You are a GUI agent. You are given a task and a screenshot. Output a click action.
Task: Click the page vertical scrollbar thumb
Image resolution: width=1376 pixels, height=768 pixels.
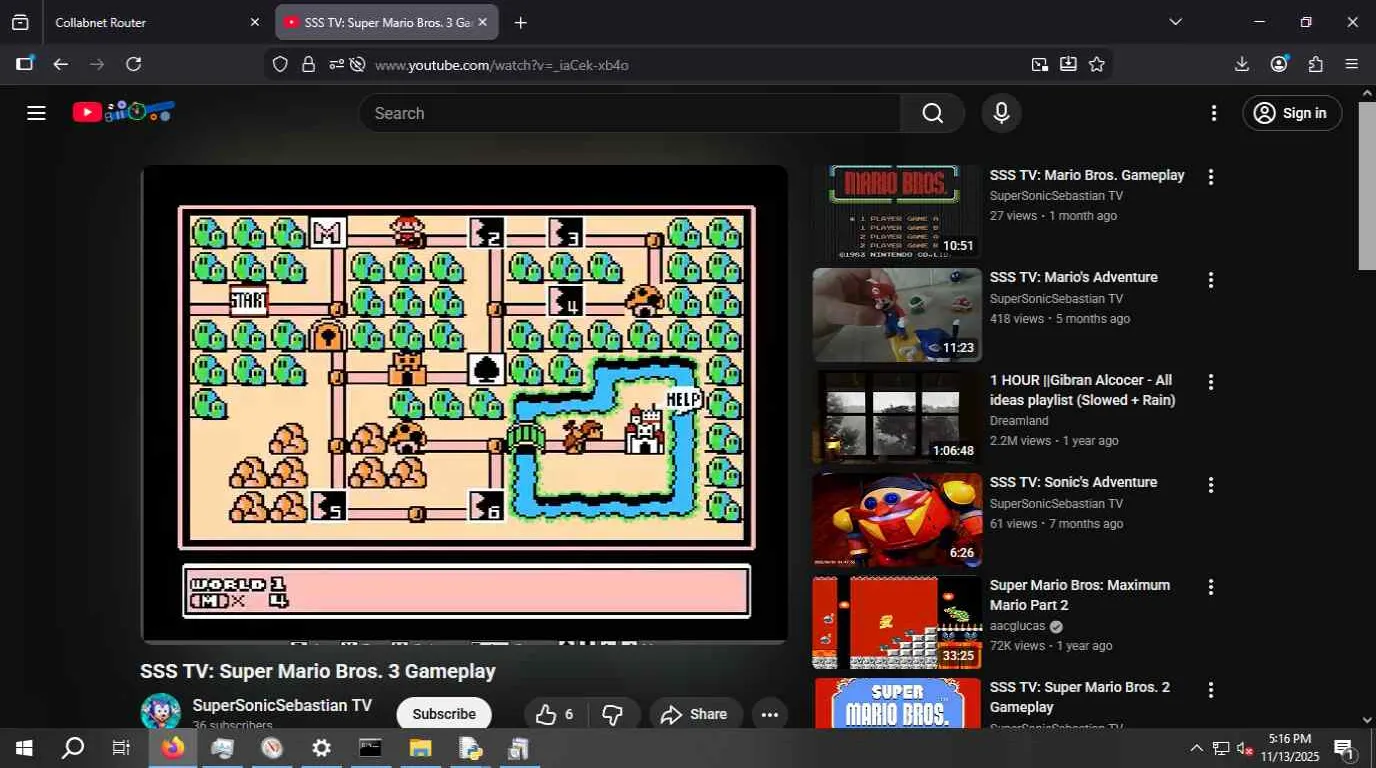click(x=1367, y=185)
